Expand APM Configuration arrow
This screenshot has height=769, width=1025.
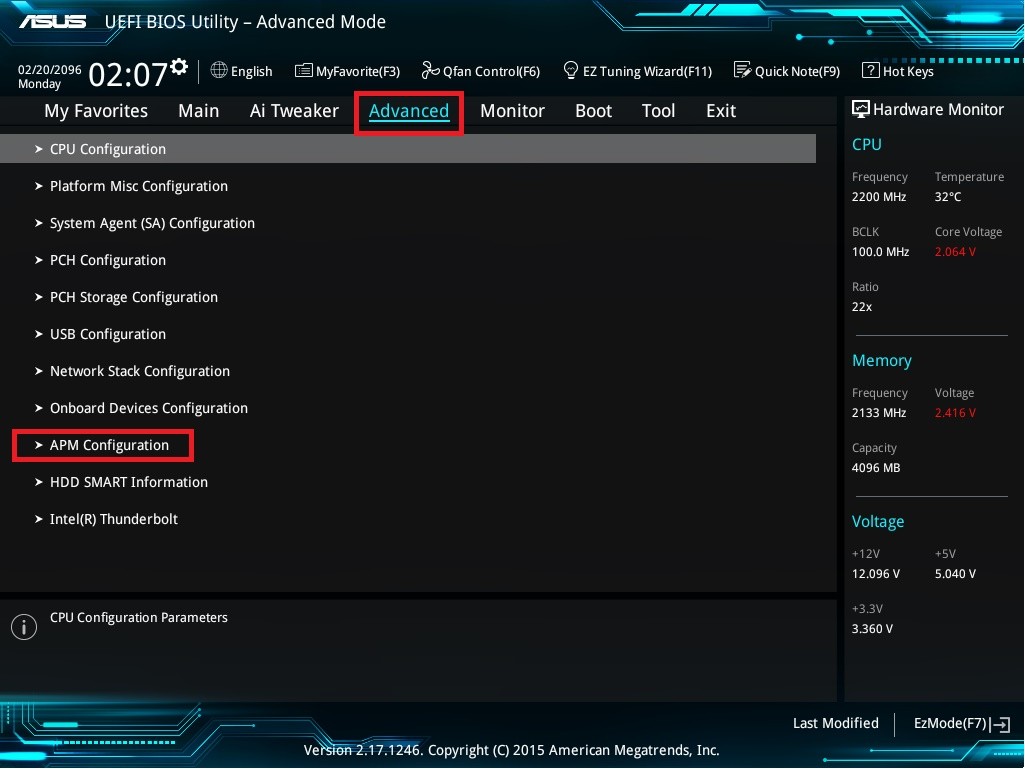click(x=39, y=445)
